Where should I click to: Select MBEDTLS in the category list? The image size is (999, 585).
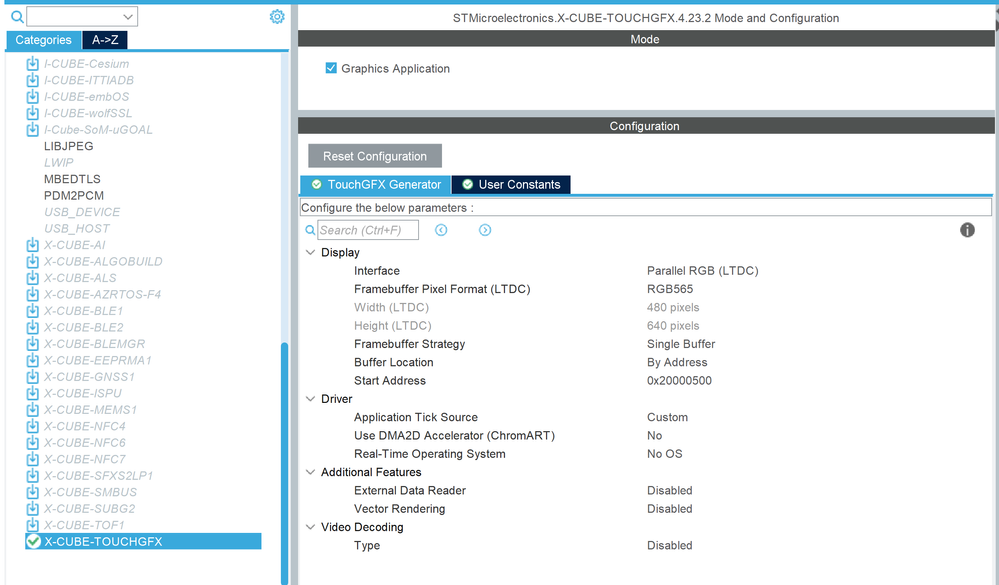72,180
